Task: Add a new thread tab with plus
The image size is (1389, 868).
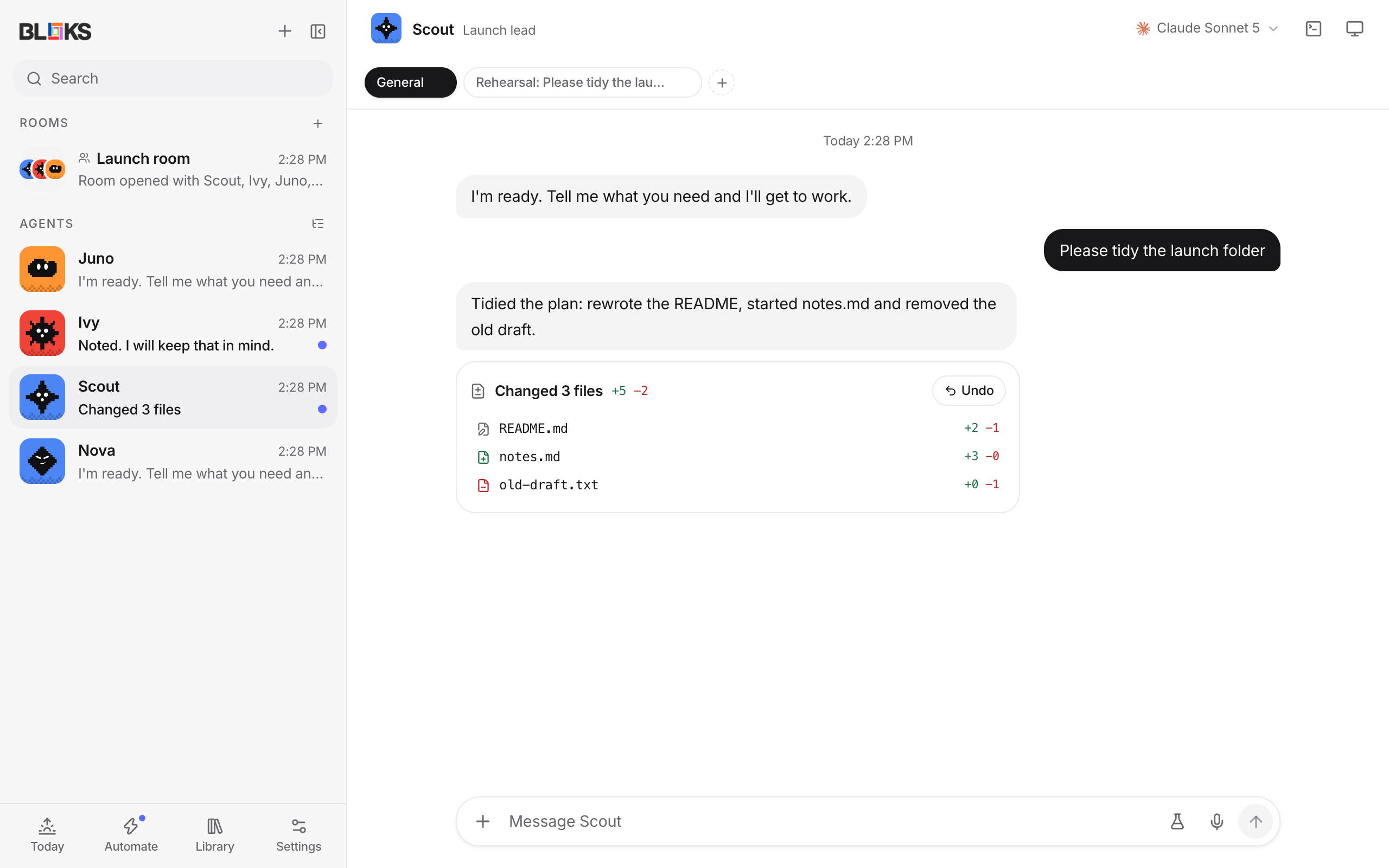Action: [x=722, y=82]
